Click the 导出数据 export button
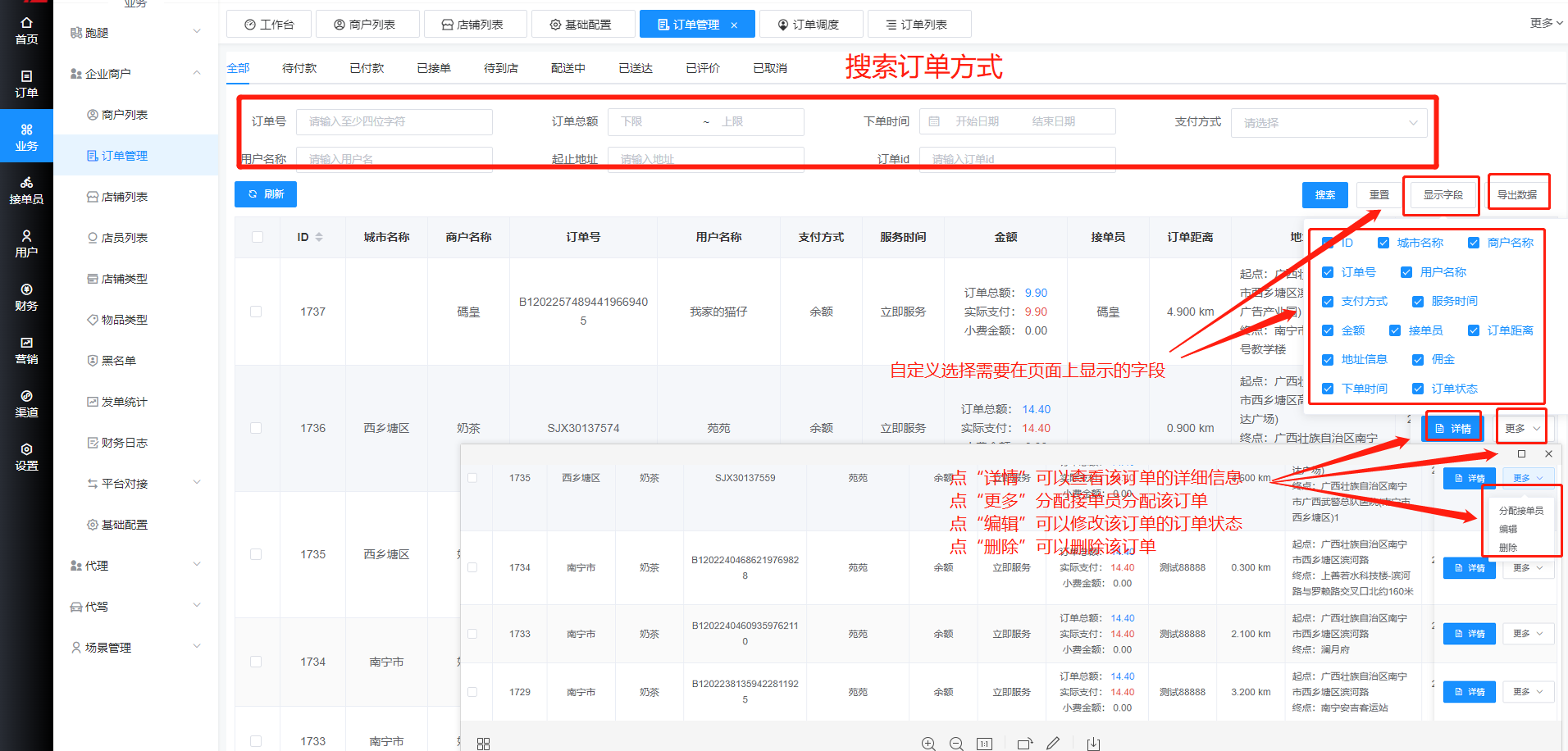 coord(1517,195)
